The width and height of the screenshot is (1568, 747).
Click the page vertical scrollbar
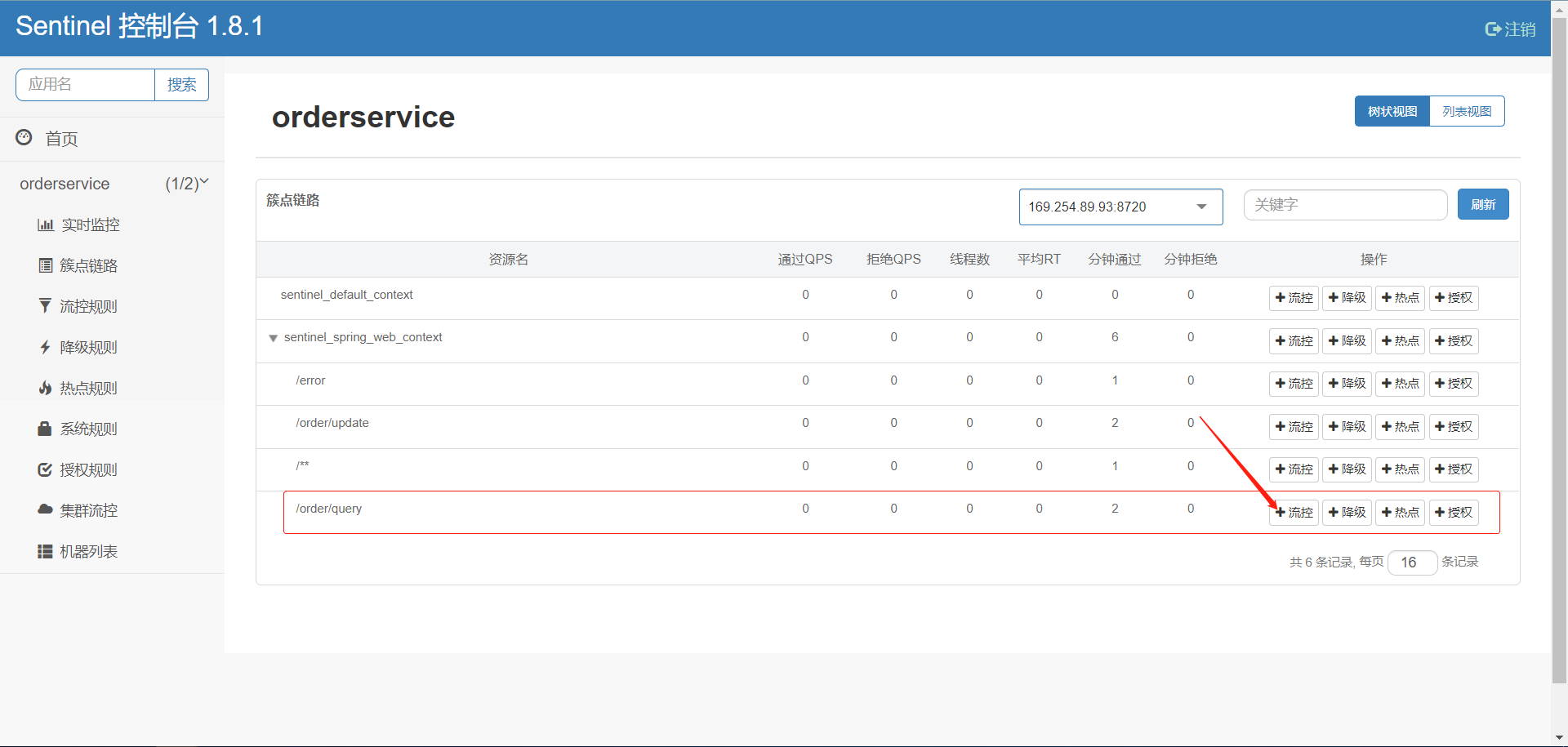1559,351
